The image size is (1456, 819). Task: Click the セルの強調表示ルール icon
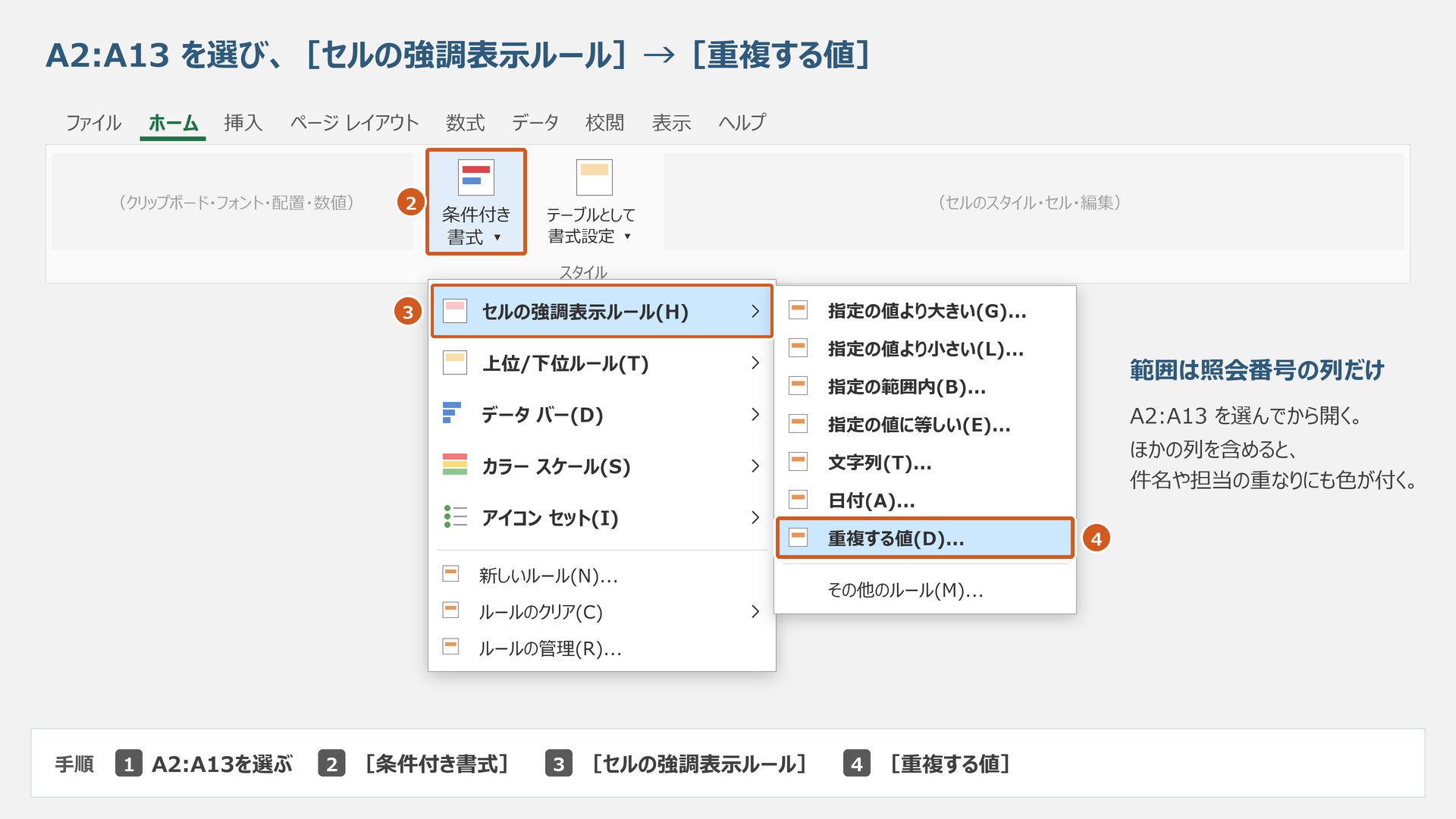pos(455,311)
